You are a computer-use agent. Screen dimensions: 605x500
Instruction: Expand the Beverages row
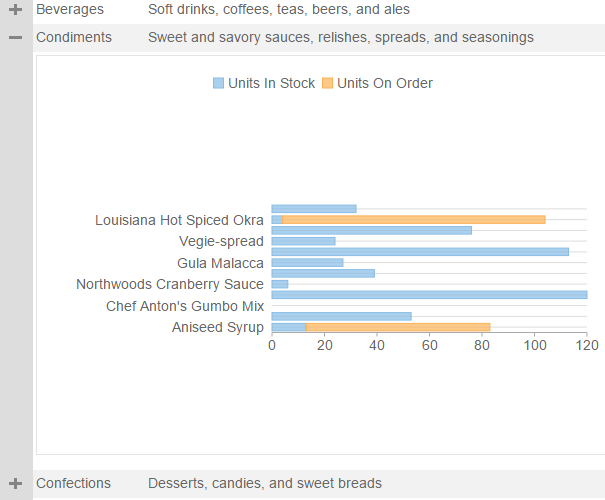pyautogui.click(x=15, y=10)
